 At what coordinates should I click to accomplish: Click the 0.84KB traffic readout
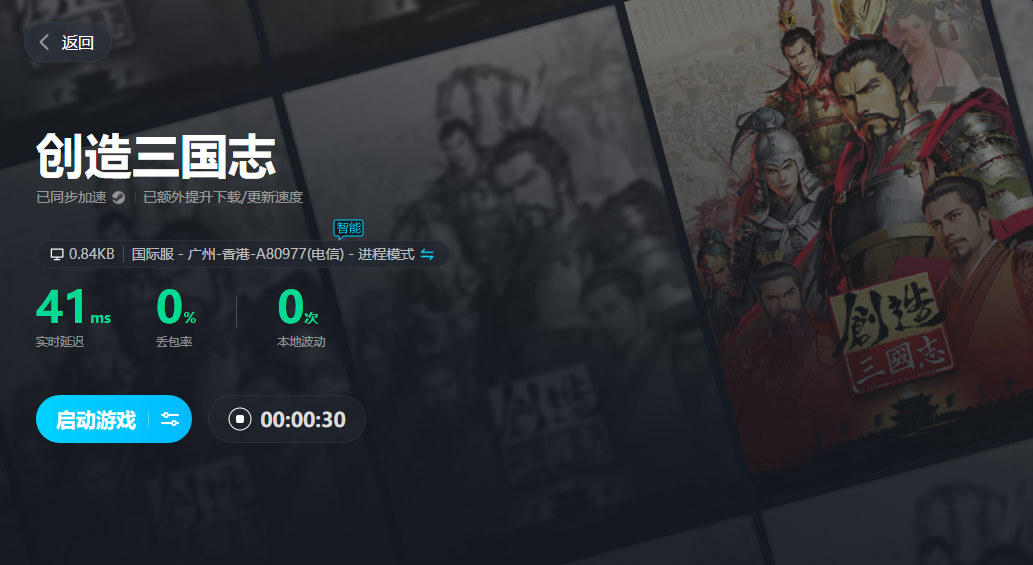(92, 254)
